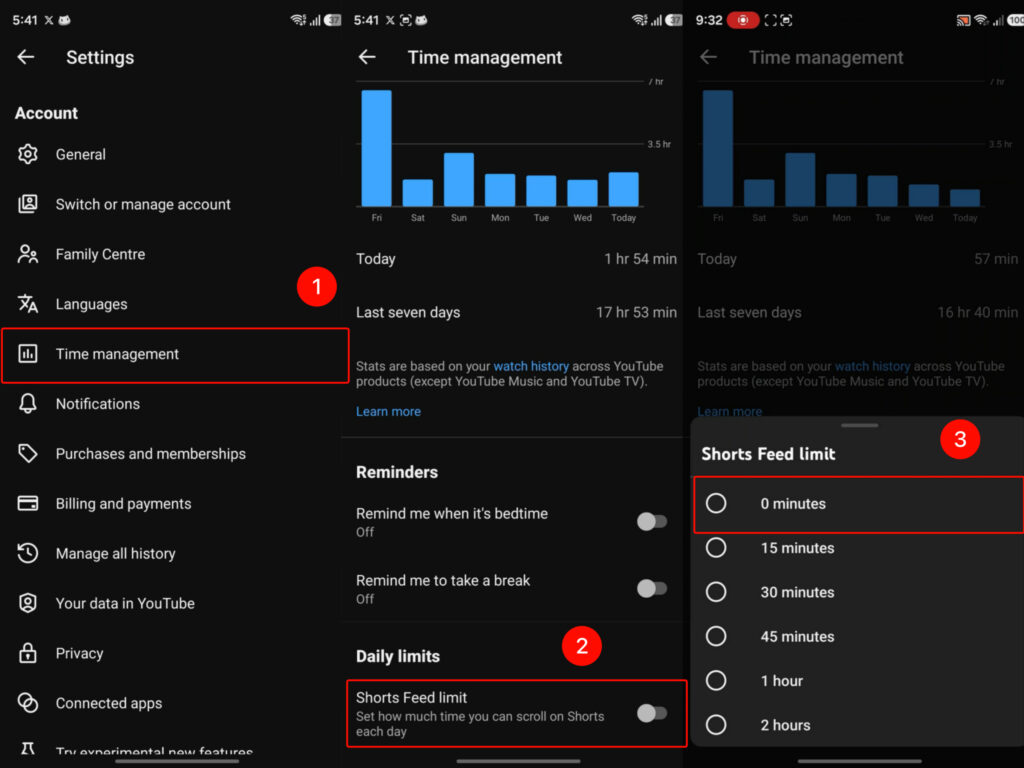Tap the Manage all history clock icon
The image size is (1024, 768).
click(x=27, y=553)
